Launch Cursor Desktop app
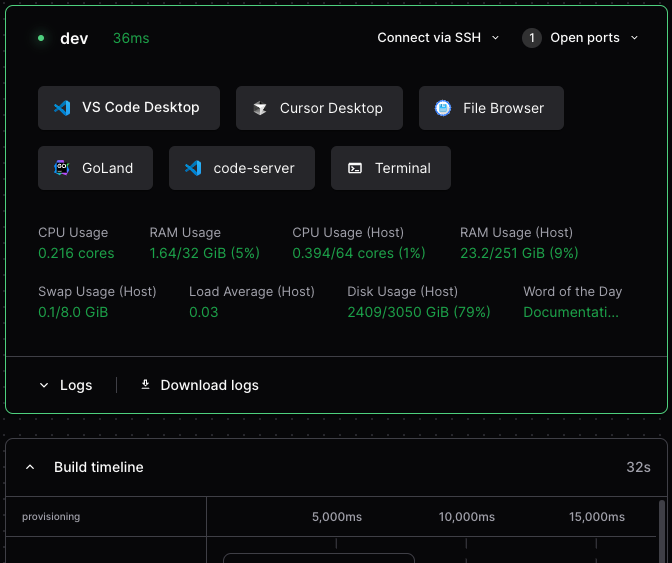This screenshot has width=672, height=563. click(319, 108)
